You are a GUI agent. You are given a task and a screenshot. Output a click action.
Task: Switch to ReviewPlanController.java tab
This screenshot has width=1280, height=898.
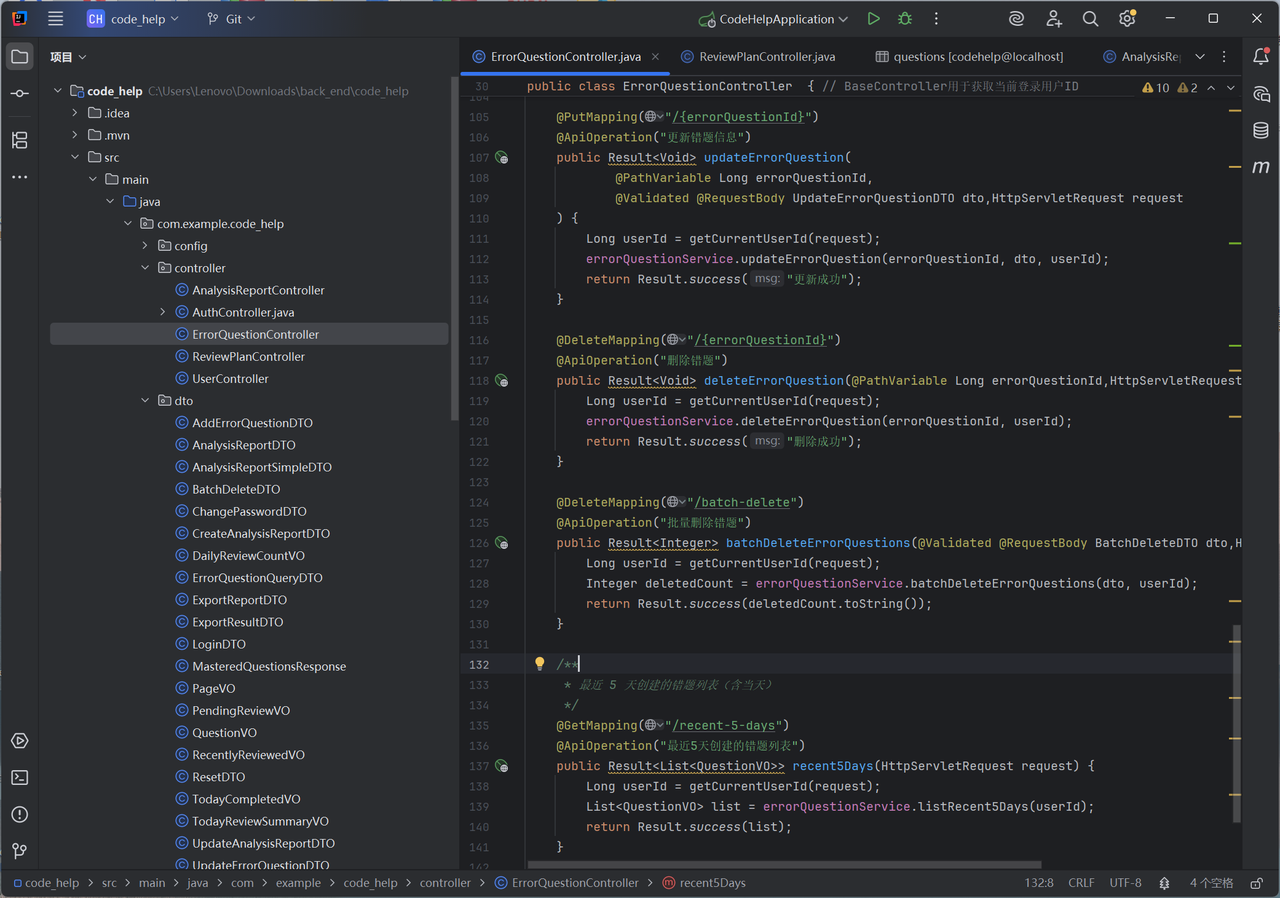pos(758,57)
